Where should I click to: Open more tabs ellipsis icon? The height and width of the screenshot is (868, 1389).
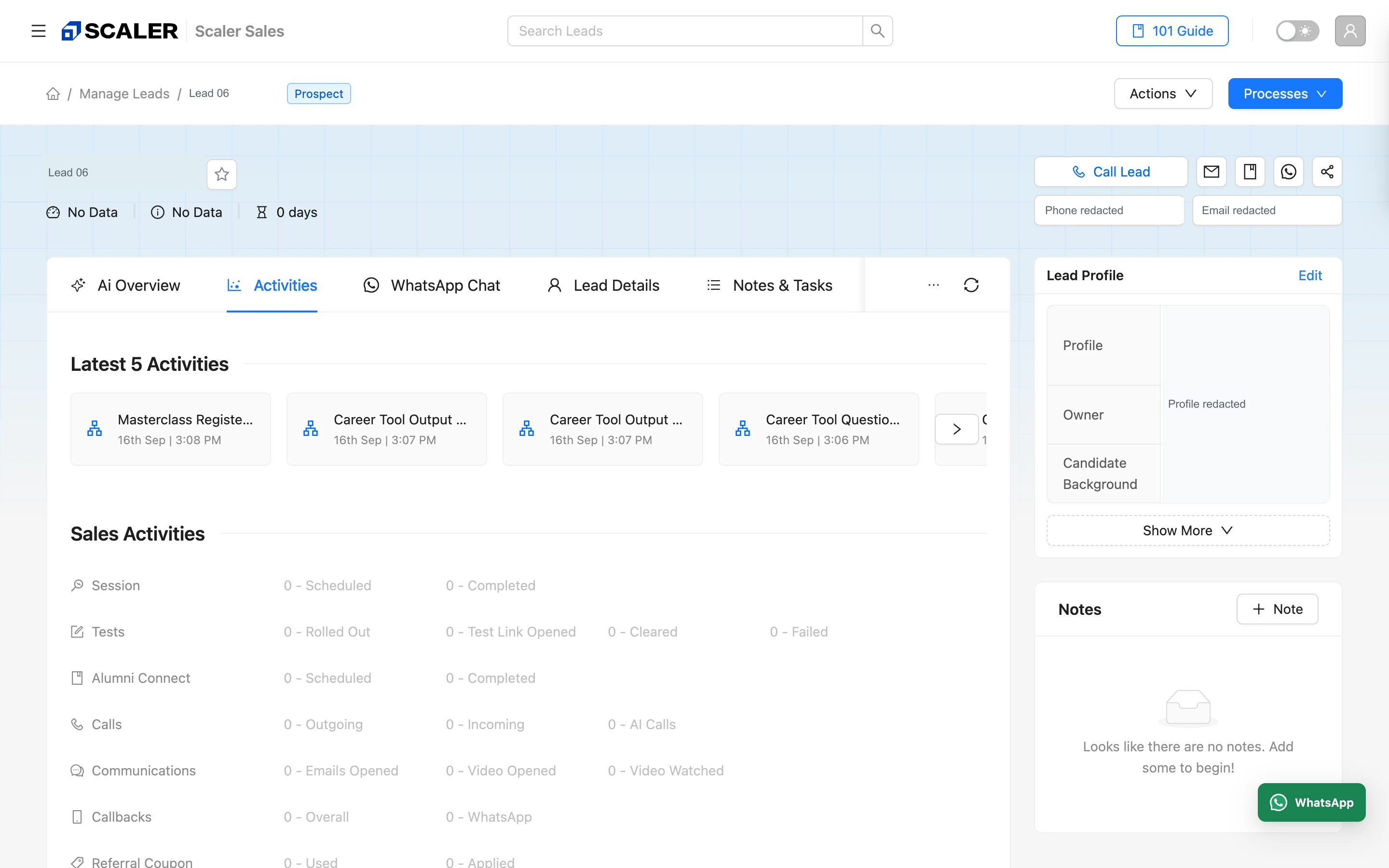click(934, 285)
